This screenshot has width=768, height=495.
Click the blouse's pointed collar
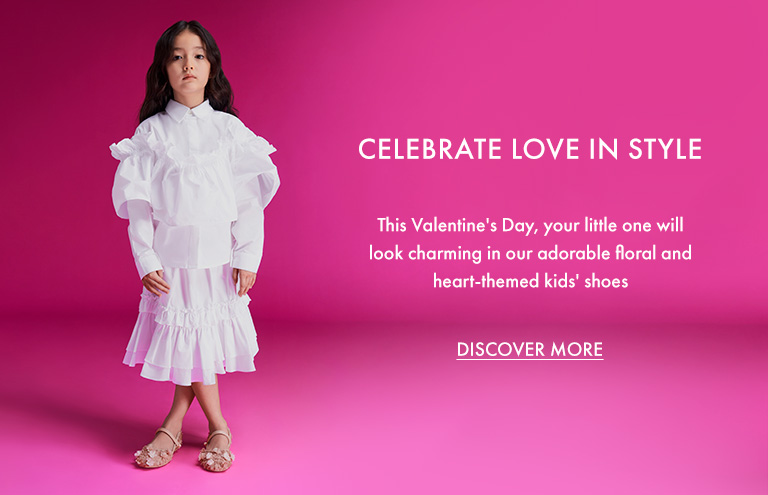(x=189, y=110)
